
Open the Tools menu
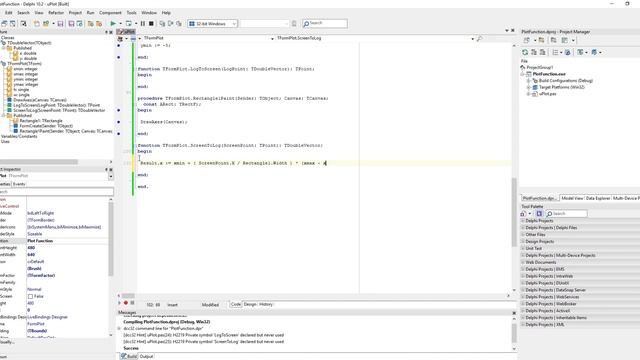(x=131, y=13)
